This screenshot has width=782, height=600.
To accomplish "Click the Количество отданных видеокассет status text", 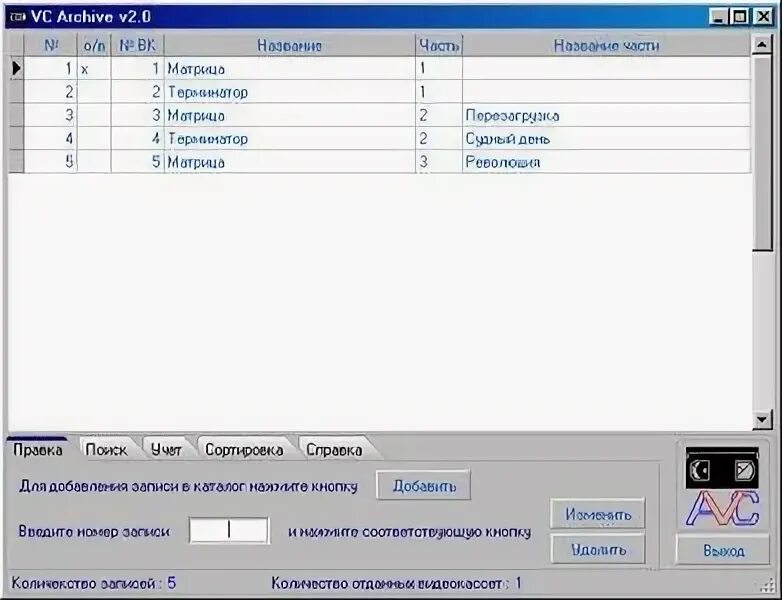I will click(x=396, y=583).
